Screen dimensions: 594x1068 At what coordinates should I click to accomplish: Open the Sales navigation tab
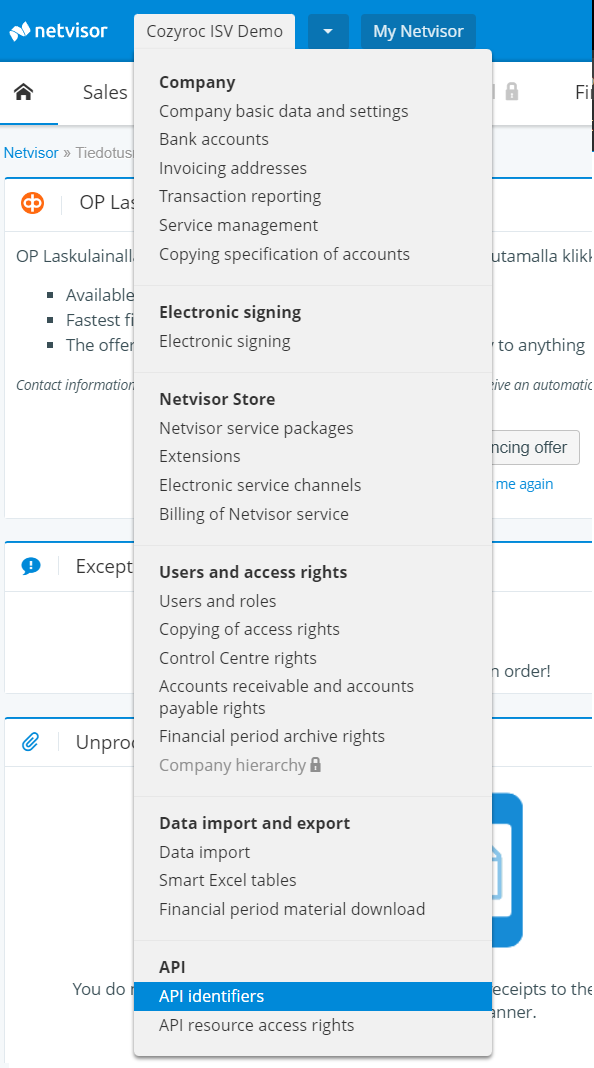(105, 92)
